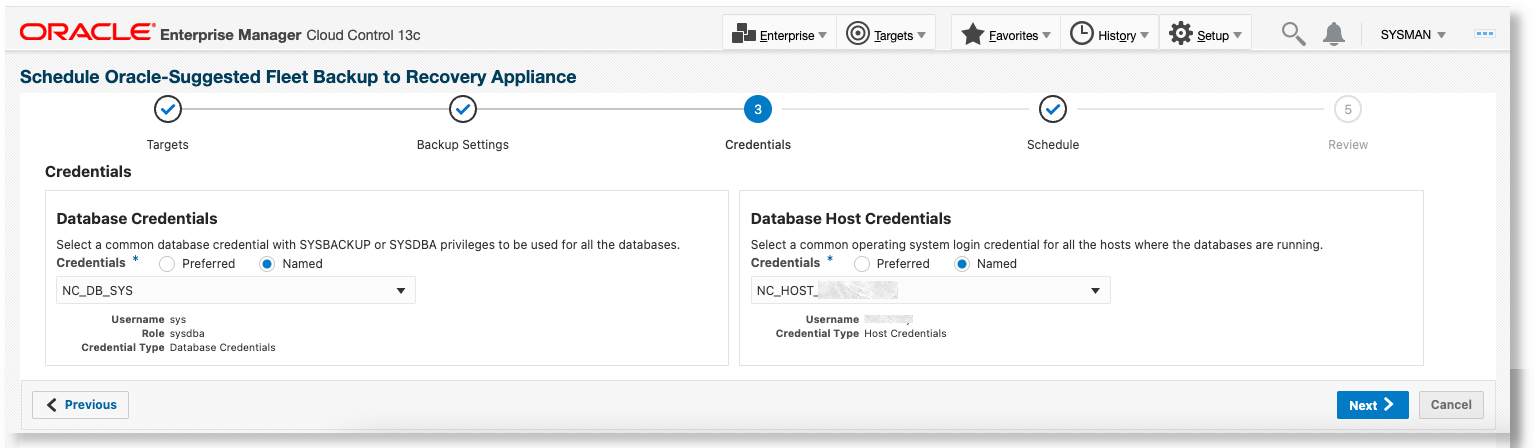1535x448 pixels.
Task: Click the Previous button
Action: click(x=81, y=405)
